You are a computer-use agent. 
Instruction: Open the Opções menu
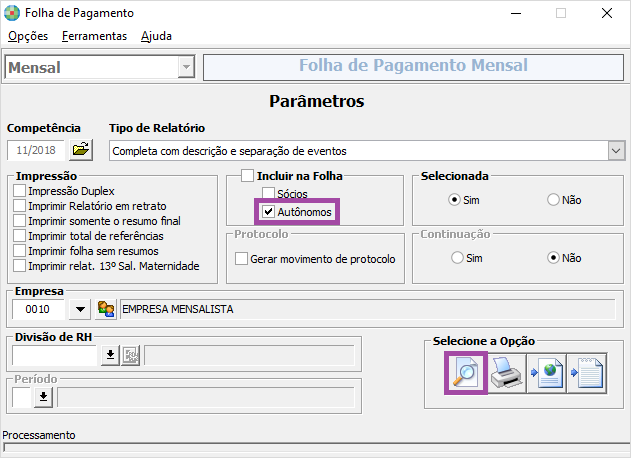[x=28, y=36]
